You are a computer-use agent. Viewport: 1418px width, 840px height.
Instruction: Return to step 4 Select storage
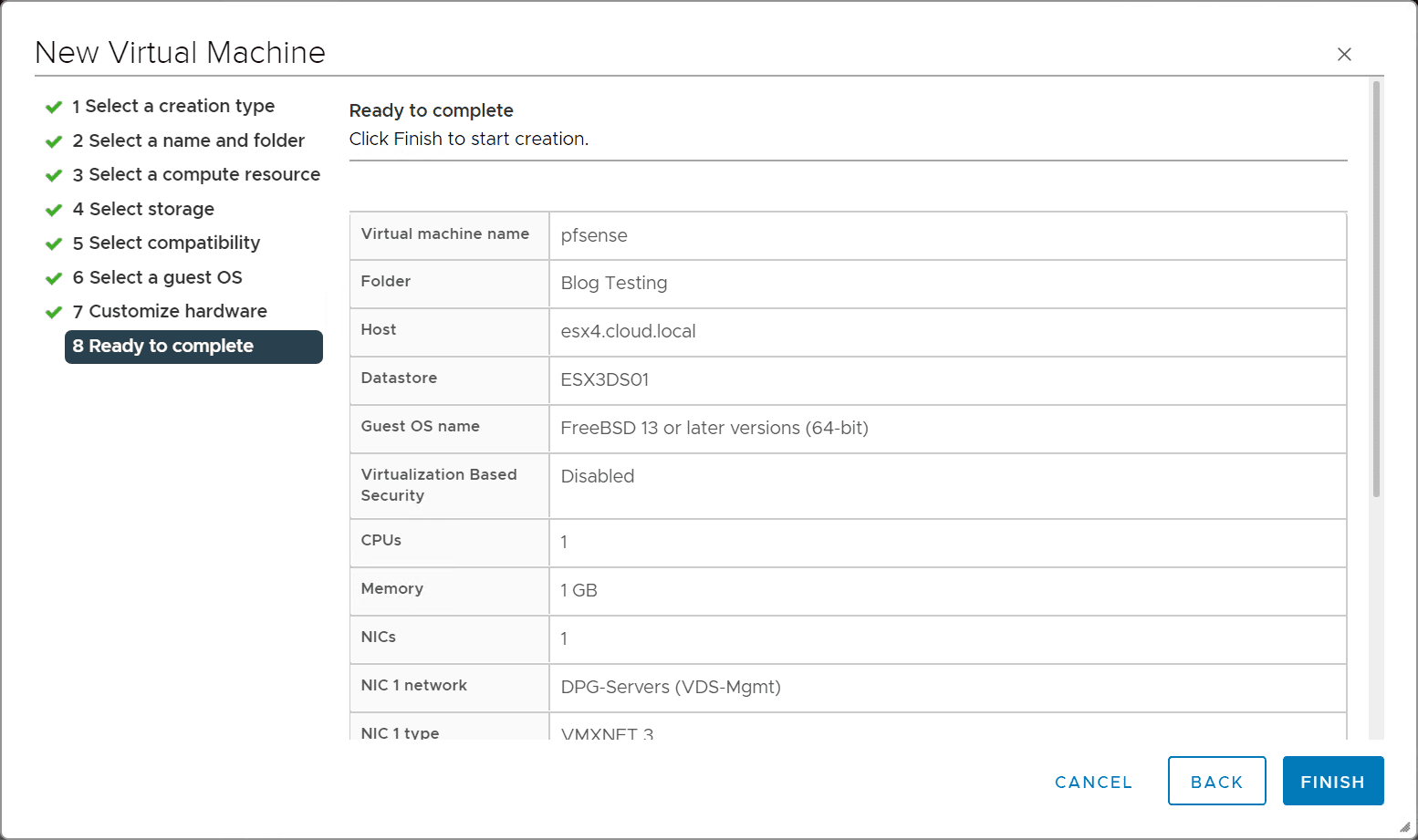click(151, 209)
